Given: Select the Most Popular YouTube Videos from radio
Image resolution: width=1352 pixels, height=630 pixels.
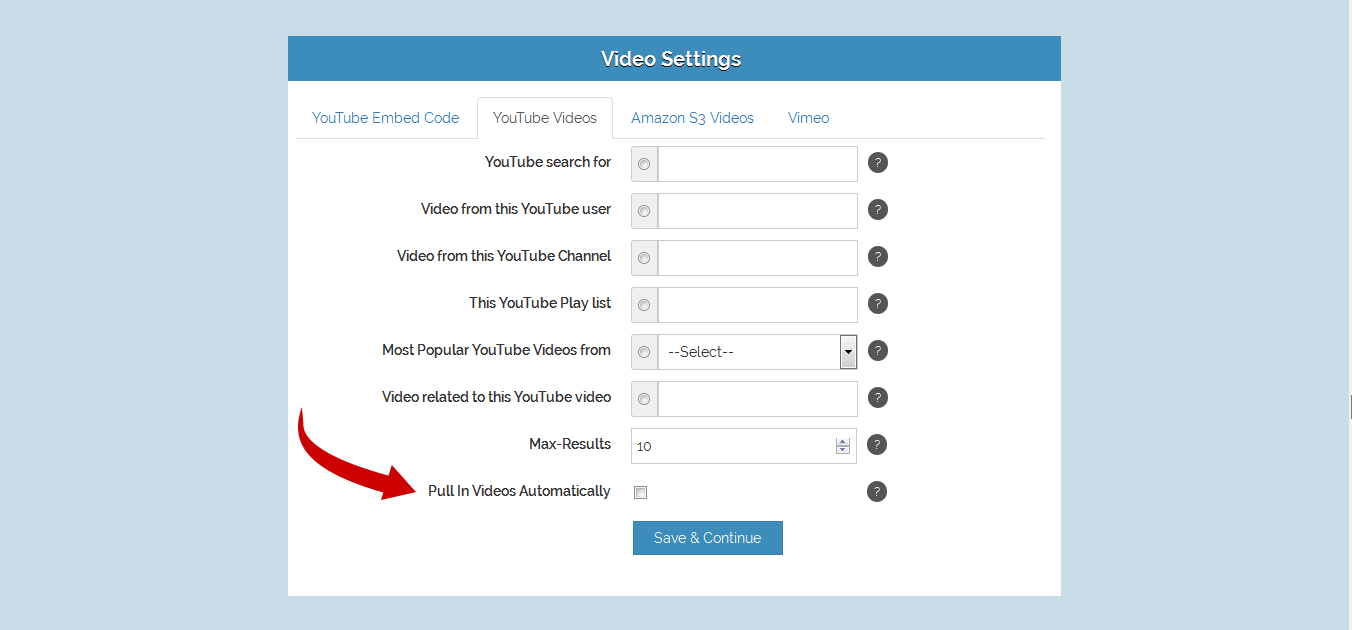Looking at the screenshot, I should point(644,352).
